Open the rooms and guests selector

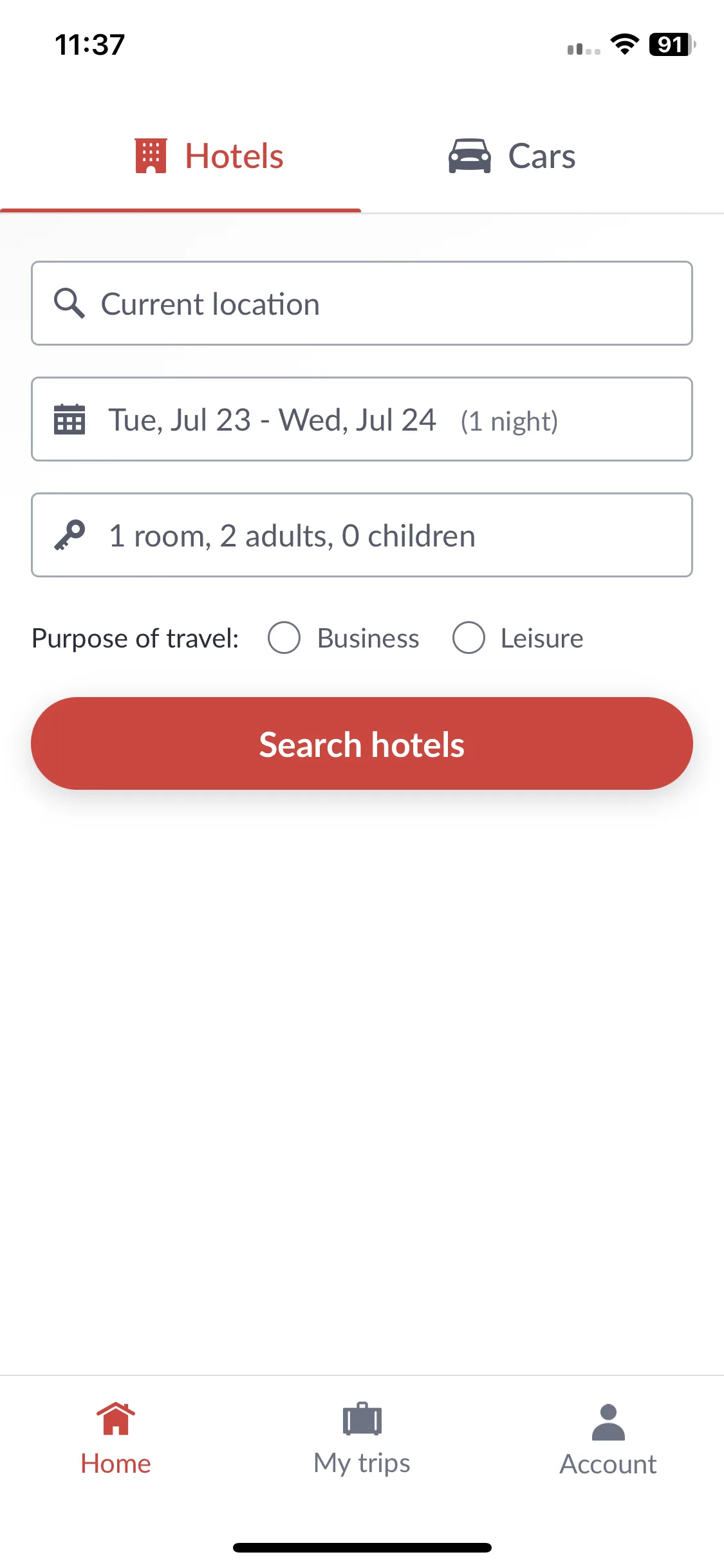[362, 535]
